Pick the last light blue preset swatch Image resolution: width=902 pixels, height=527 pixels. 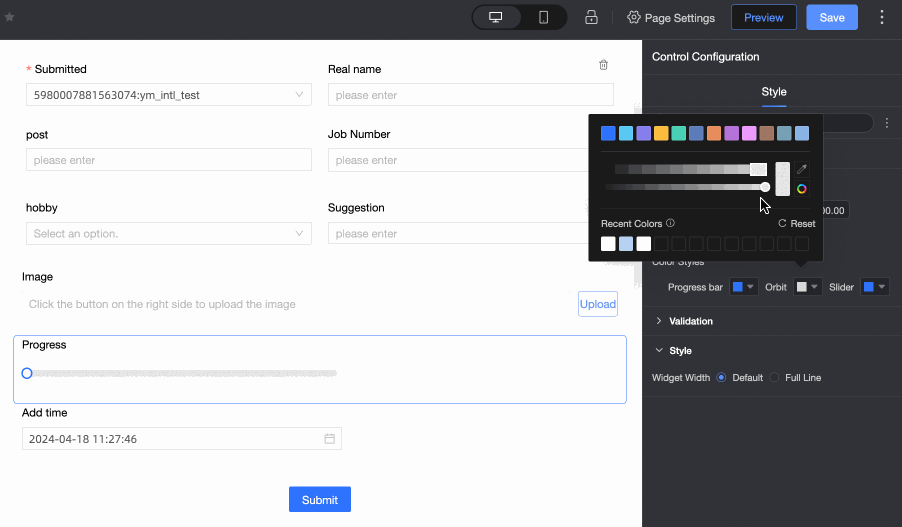[802, 133]
